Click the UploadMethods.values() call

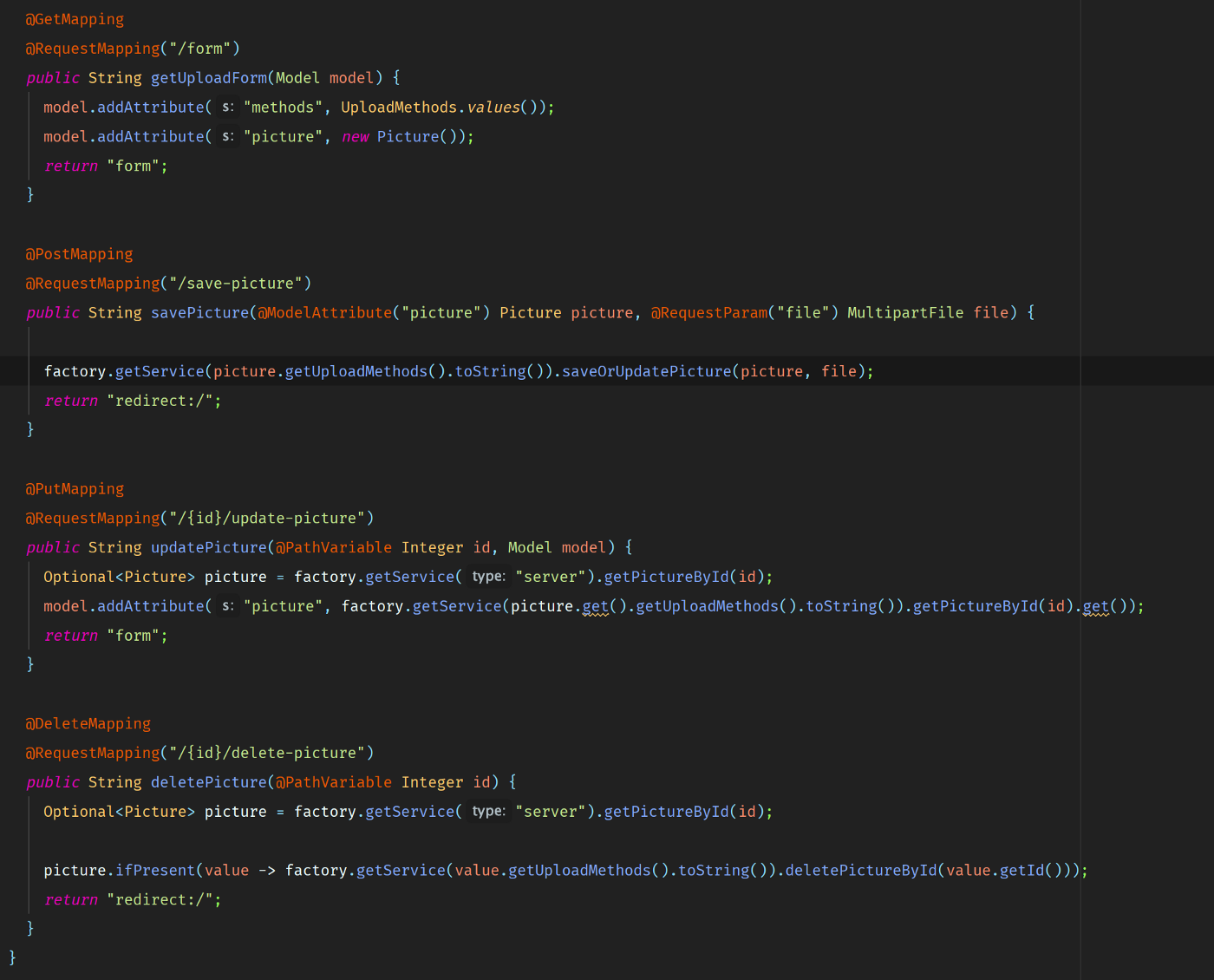430,108
